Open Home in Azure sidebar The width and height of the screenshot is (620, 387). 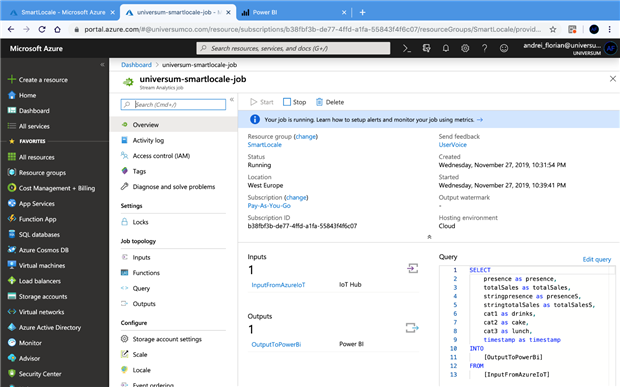coord(23,95)
